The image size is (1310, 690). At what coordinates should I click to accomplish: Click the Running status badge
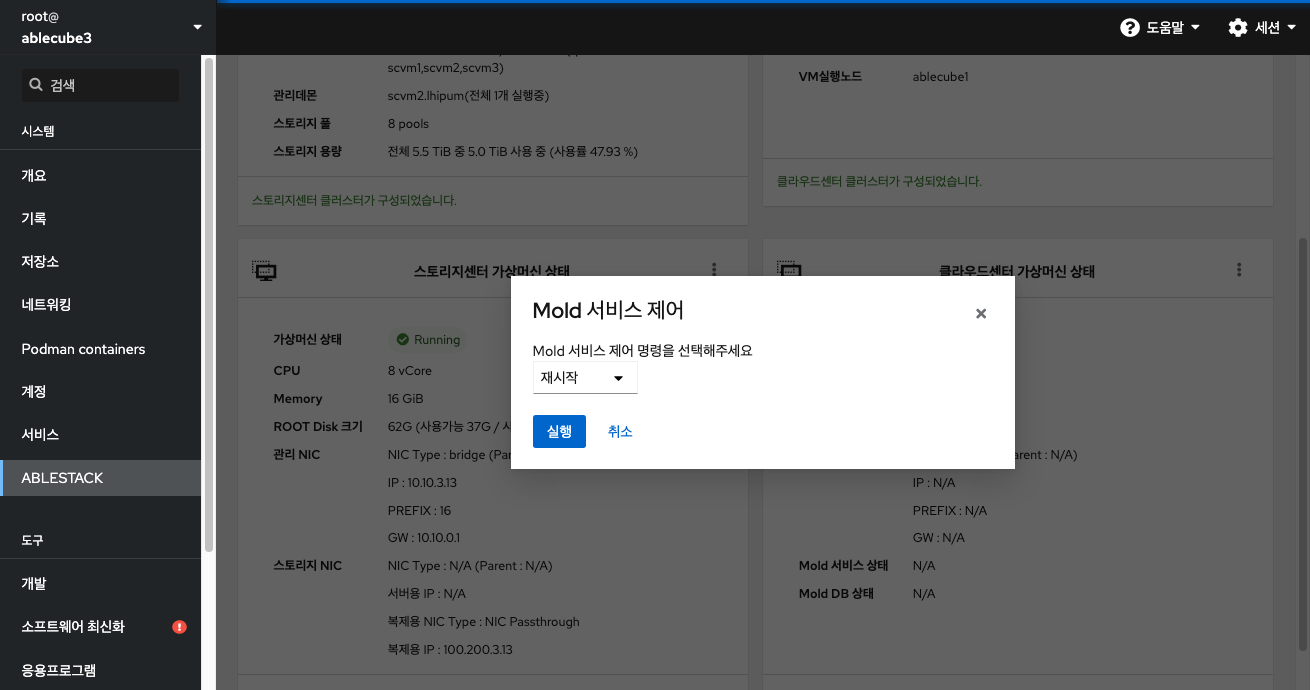point(428,340)
